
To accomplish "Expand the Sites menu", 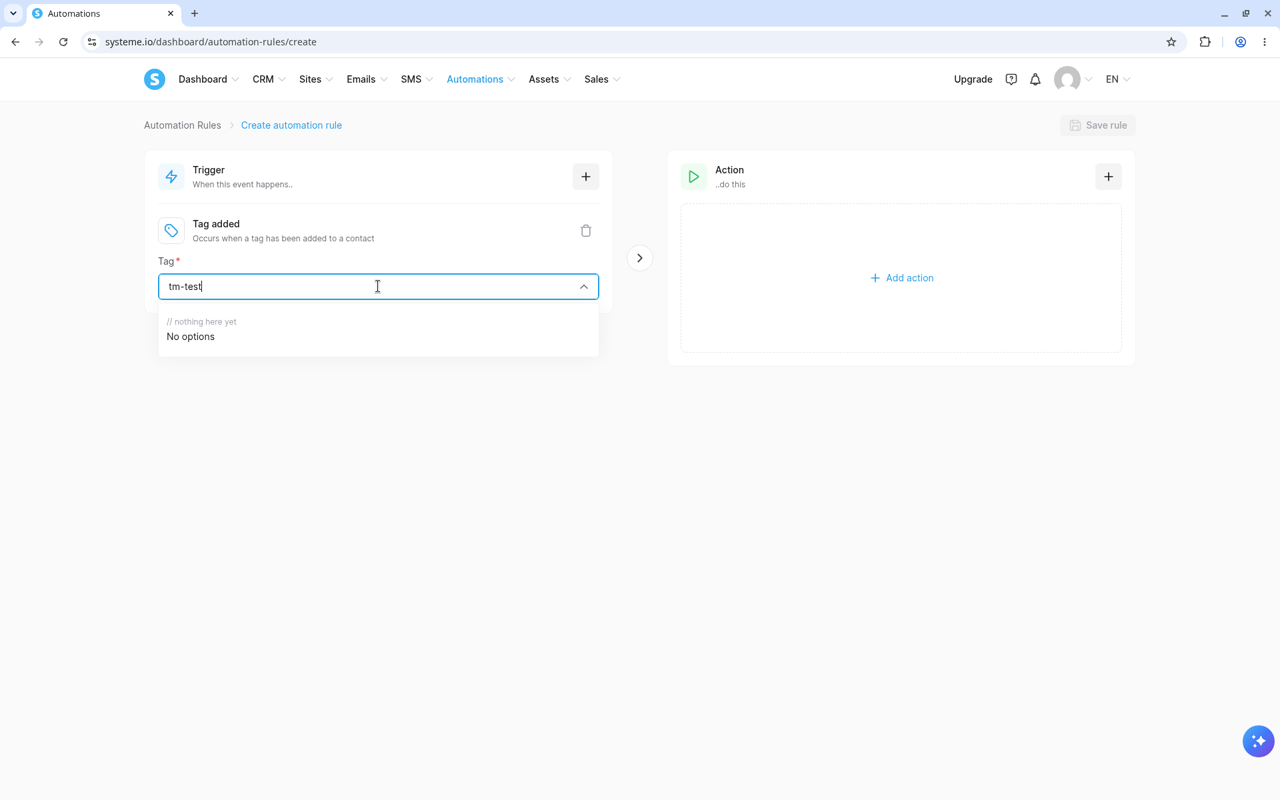I will point(316,79).
